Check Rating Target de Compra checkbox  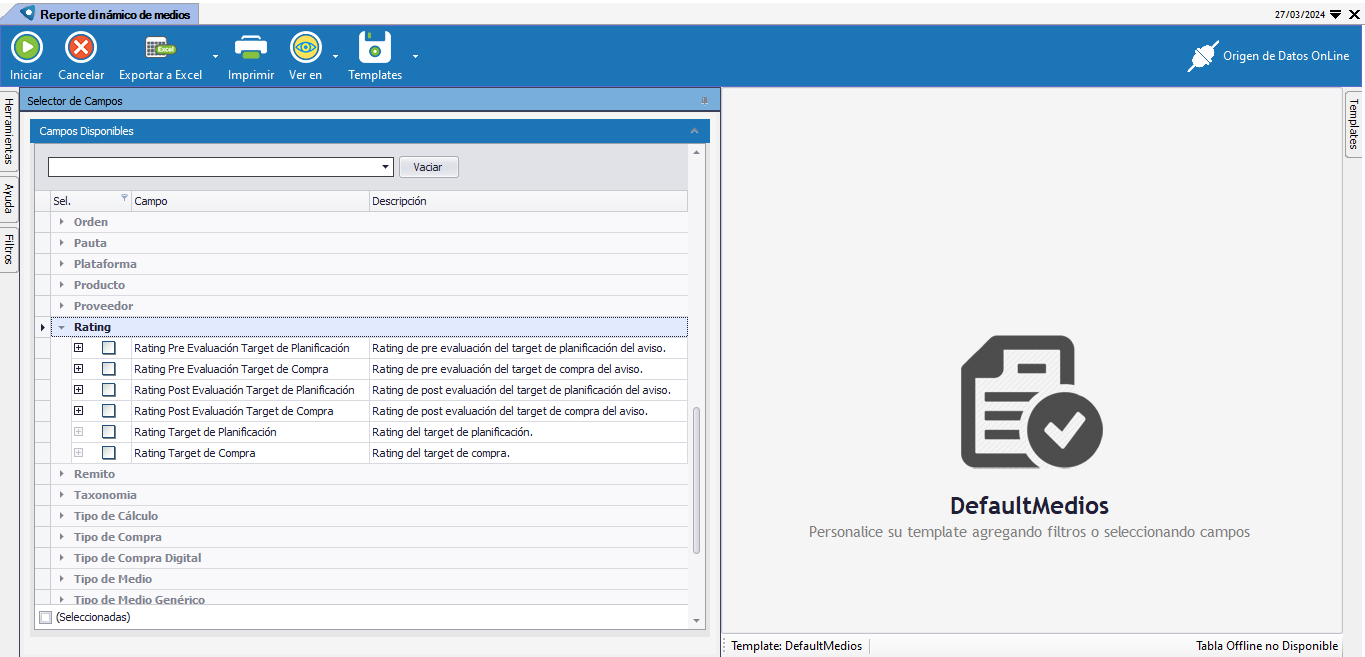109,453
